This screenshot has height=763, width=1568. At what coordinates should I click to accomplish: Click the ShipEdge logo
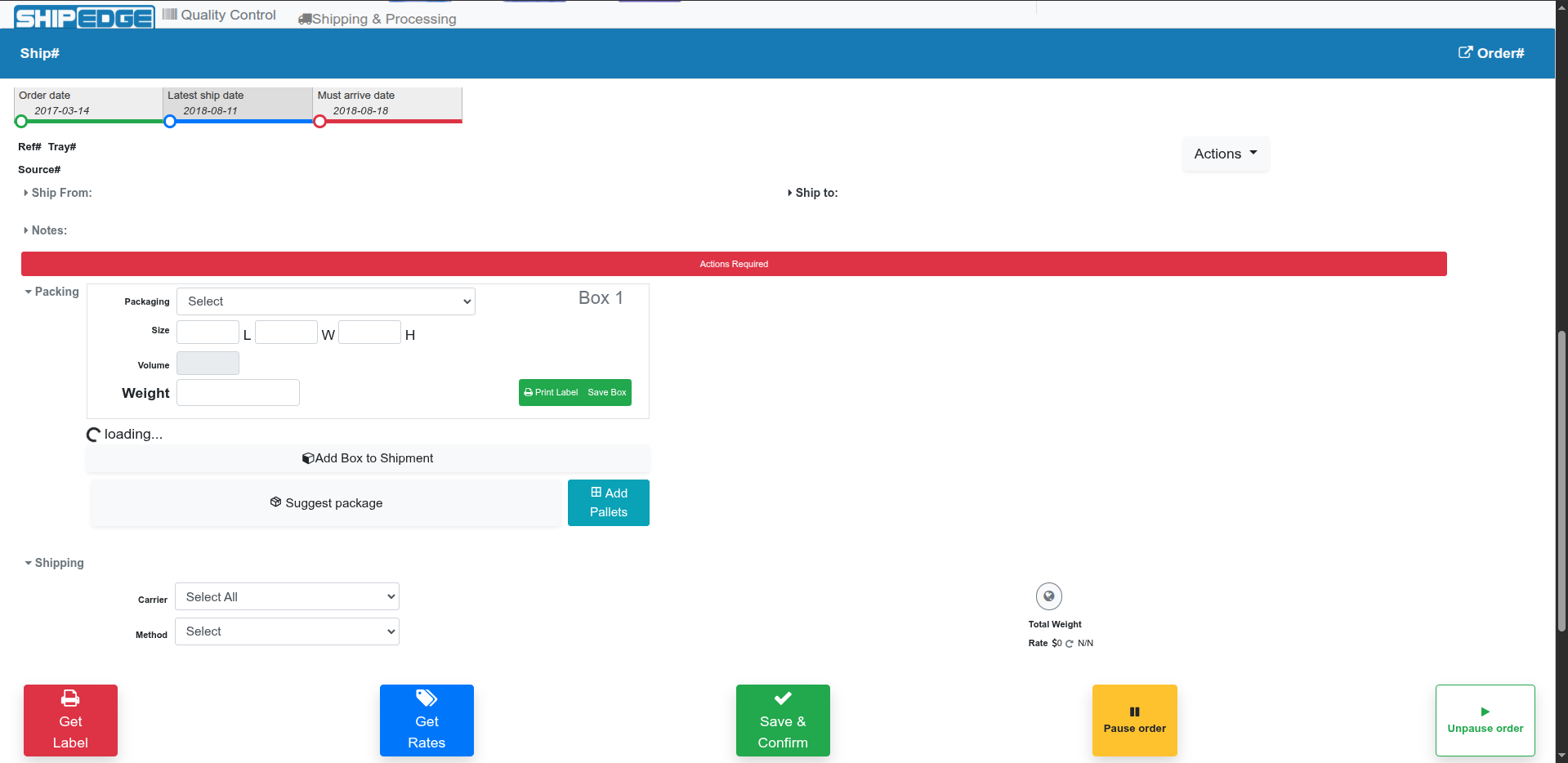(84, 17)
